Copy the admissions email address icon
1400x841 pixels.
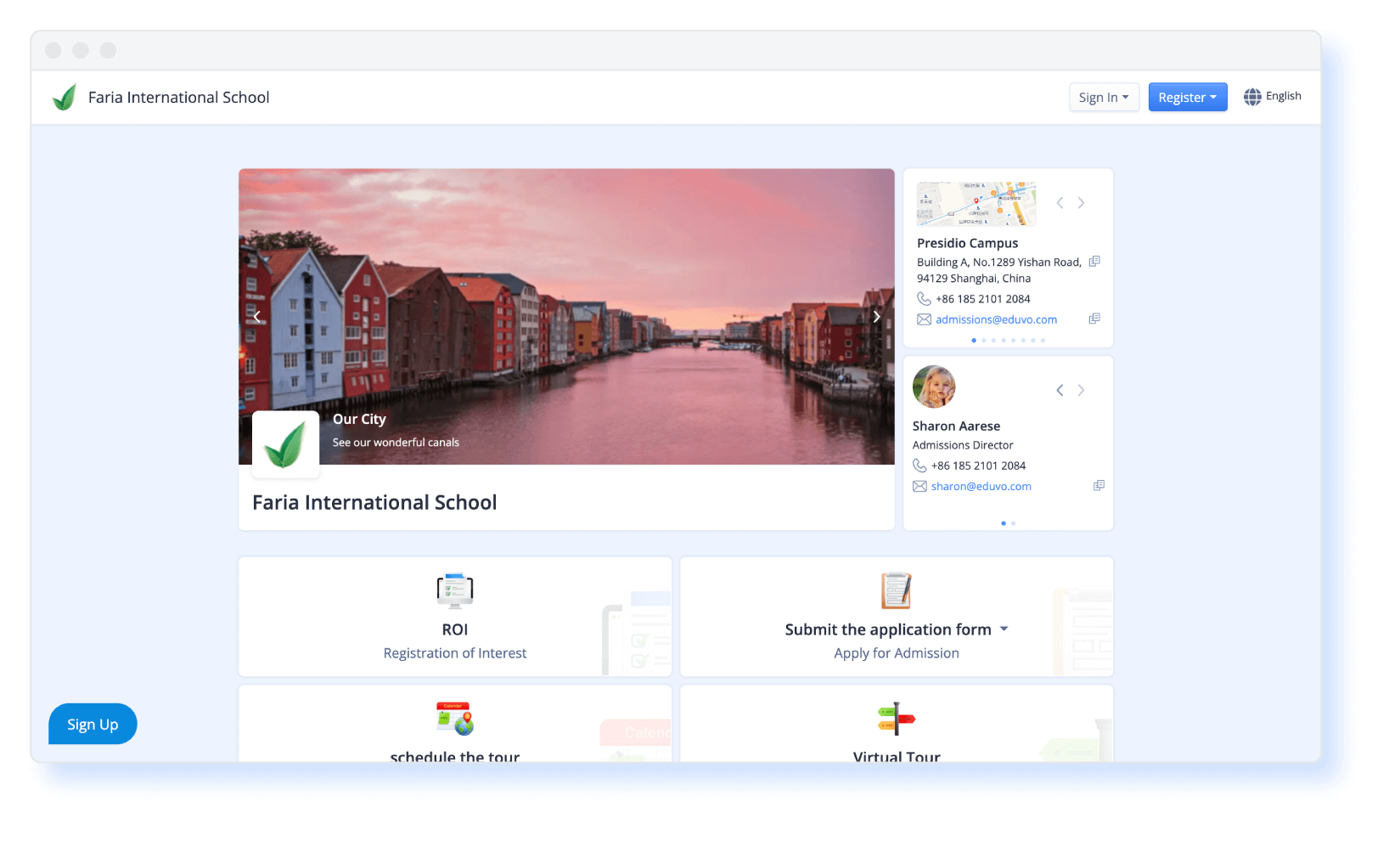[1094, 319]
